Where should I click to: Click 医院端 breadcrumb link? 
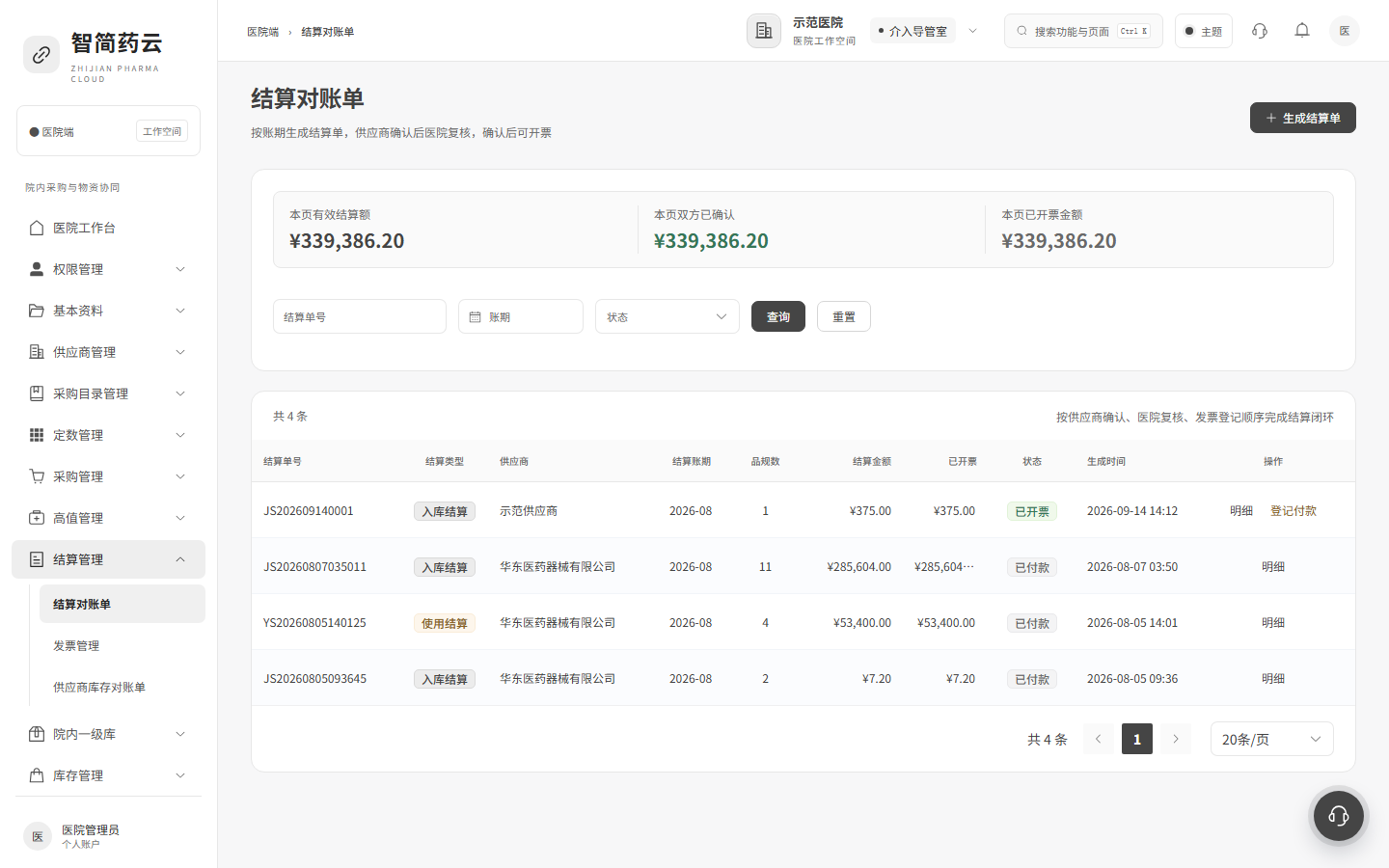coord(262,32)
